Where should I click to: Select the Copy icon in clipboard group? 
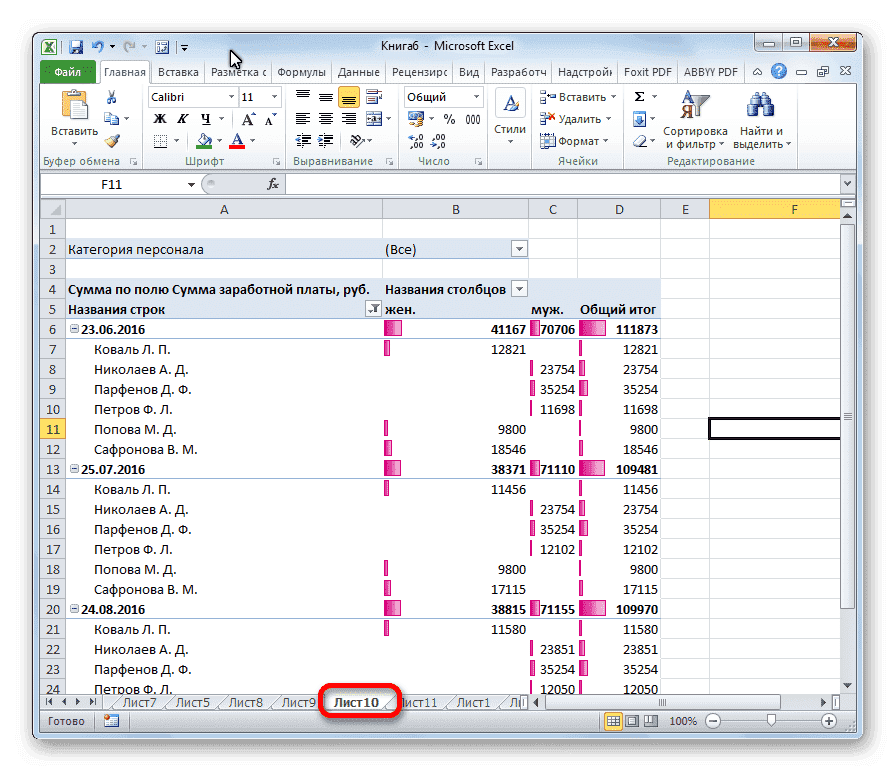110,117
